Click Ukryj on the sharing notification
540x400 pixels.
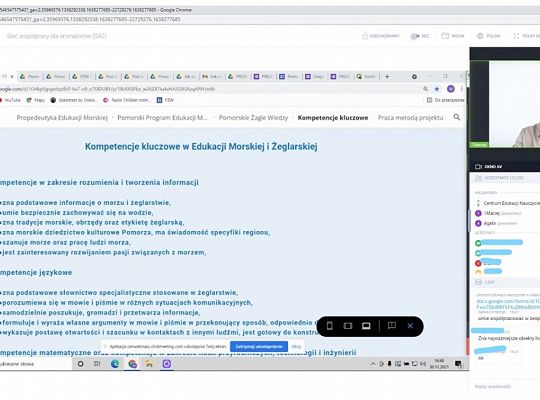click(296, 347)
